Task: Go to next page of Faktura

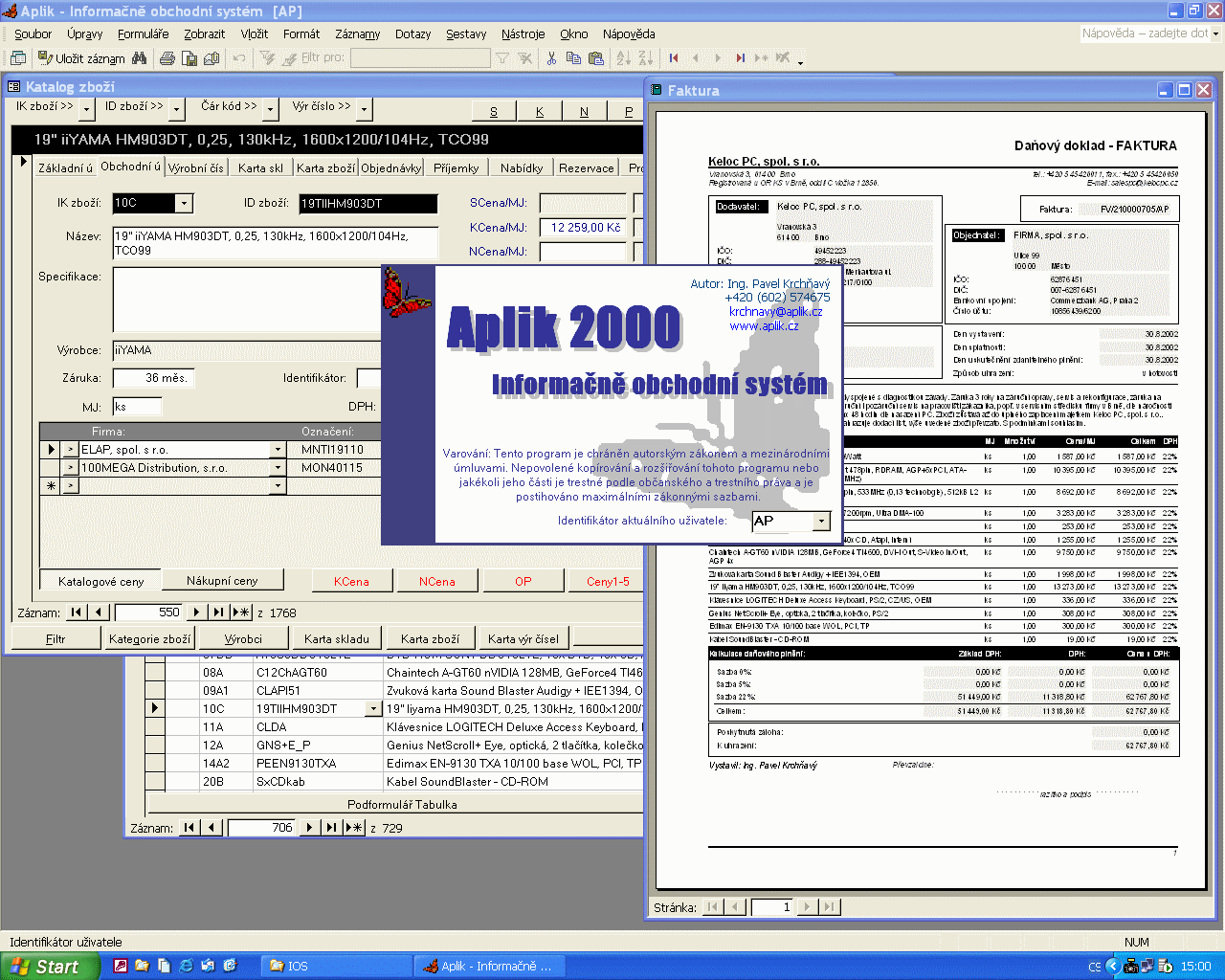Action: click(808, 906)
